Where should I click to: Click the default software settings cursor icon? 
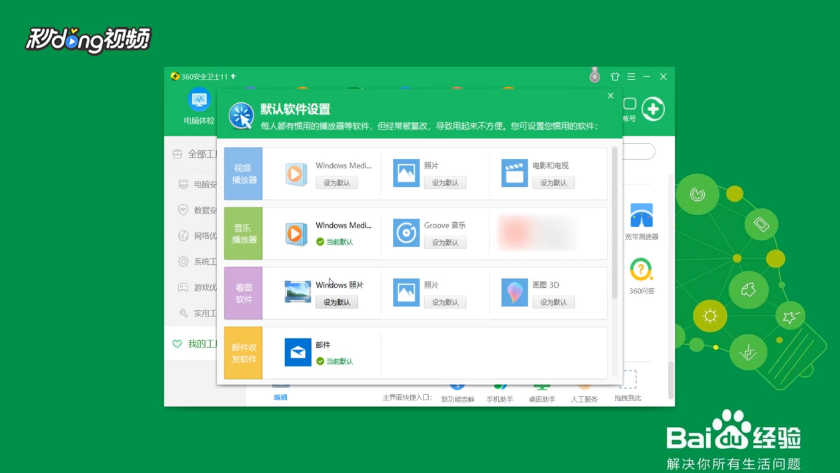point(241,115)
